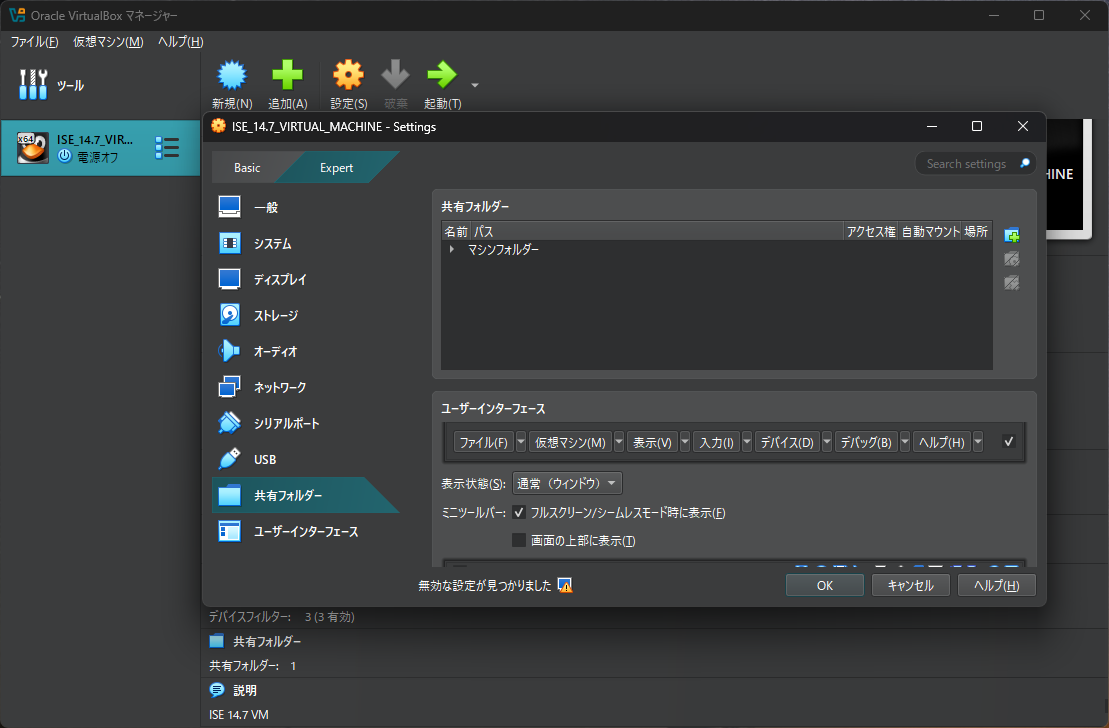Click the 自動マウント column header
Viewport: 1109px width, 728px height.
tap(930, 231)
